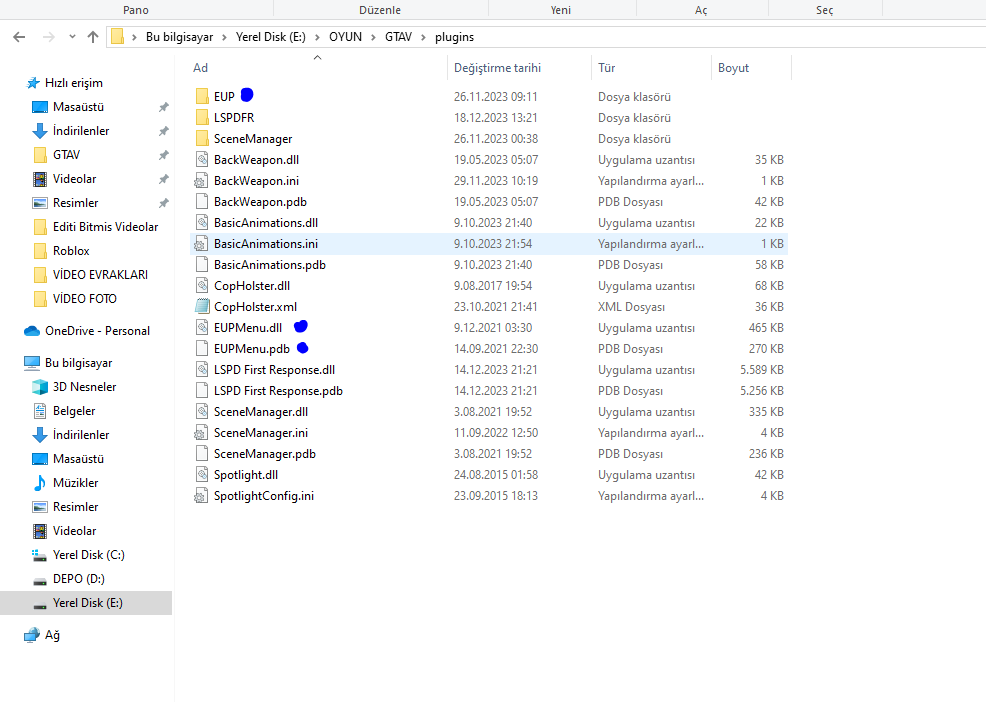Open 'Yerel Disk (C:)' drive

[x=89, y=555]
